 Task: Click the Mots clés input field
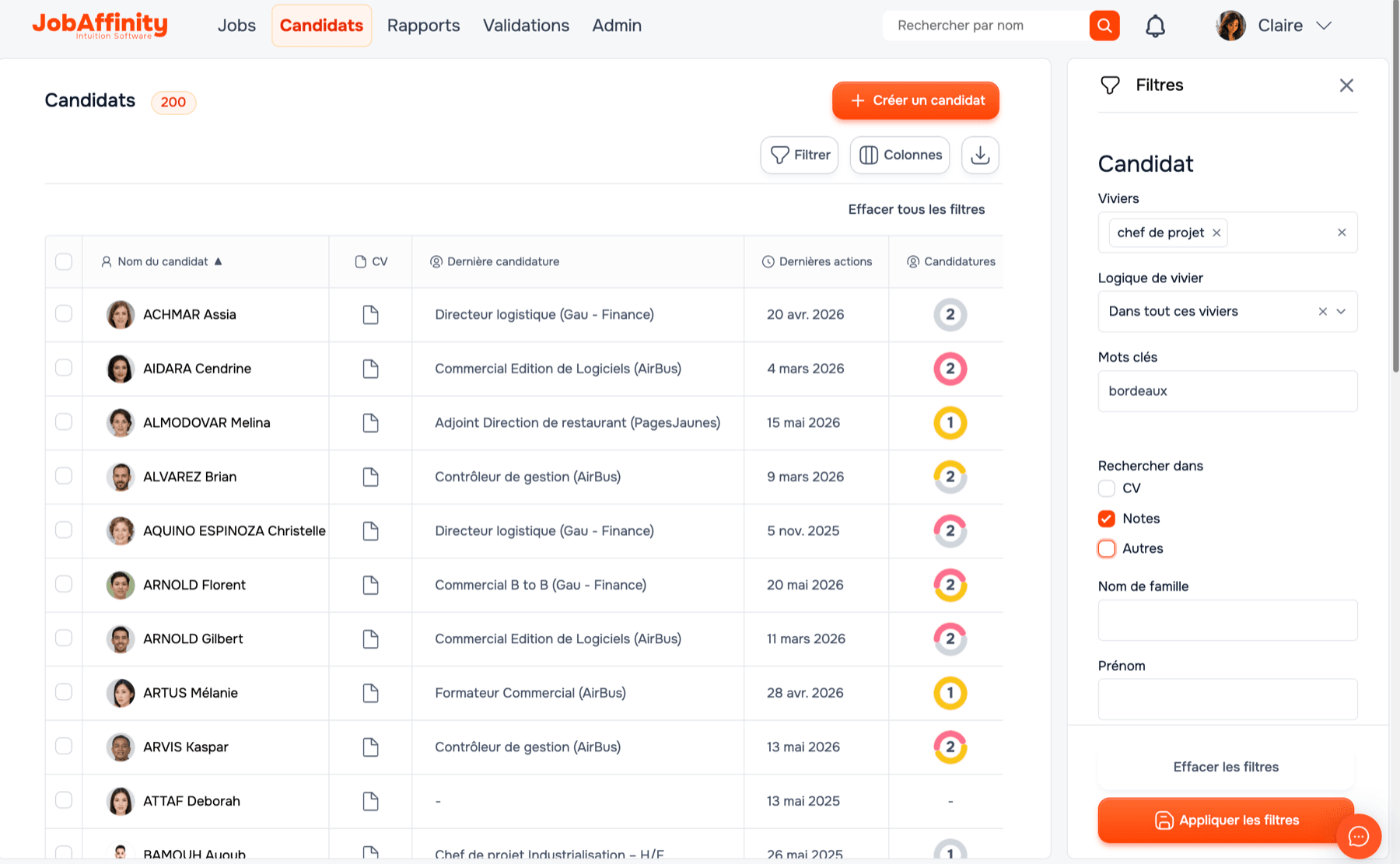point(1227,391)
